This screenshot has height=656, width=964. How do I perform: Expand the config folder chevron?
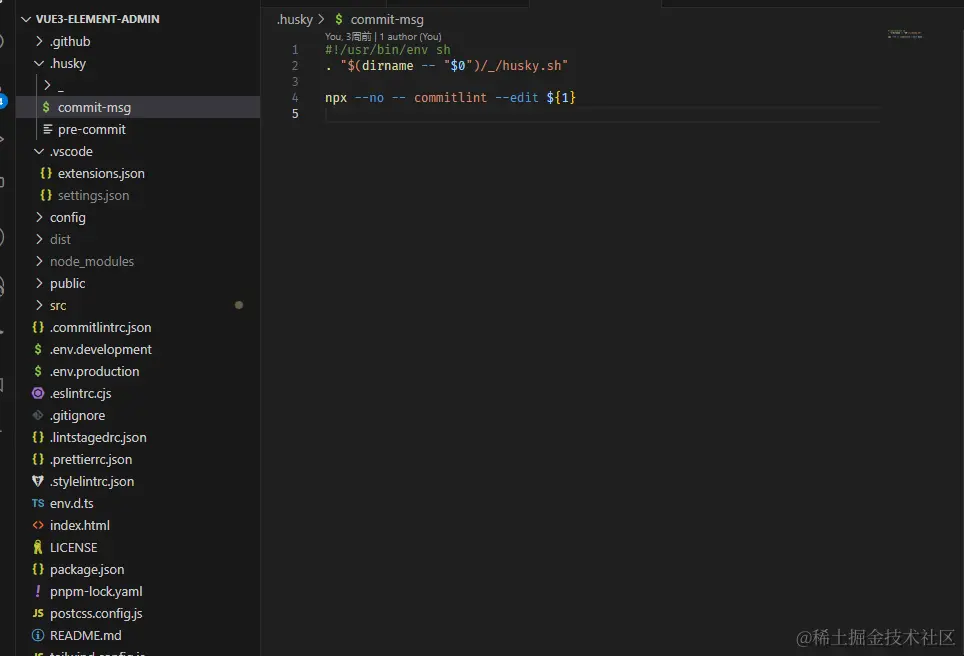point(39,217)
